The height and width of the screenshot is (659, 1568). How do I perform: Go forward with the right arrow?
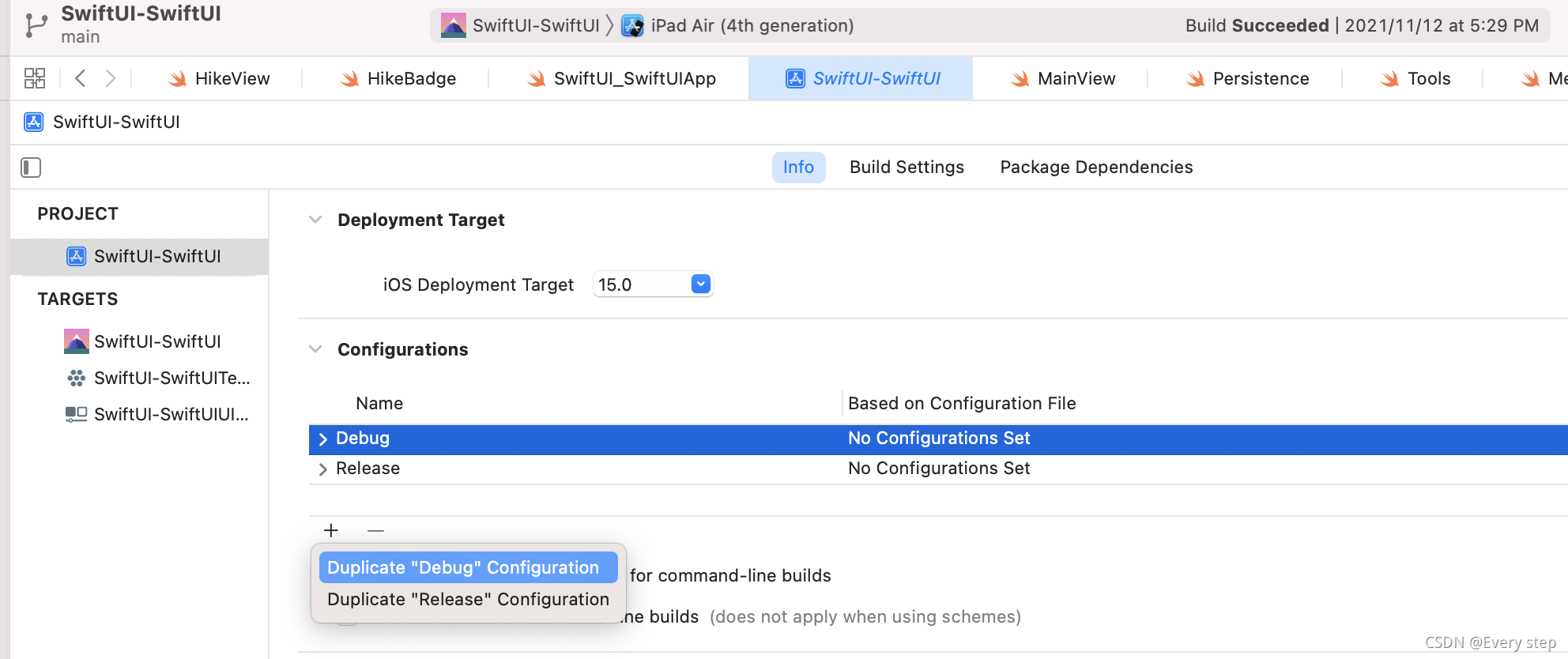[111, 78]
